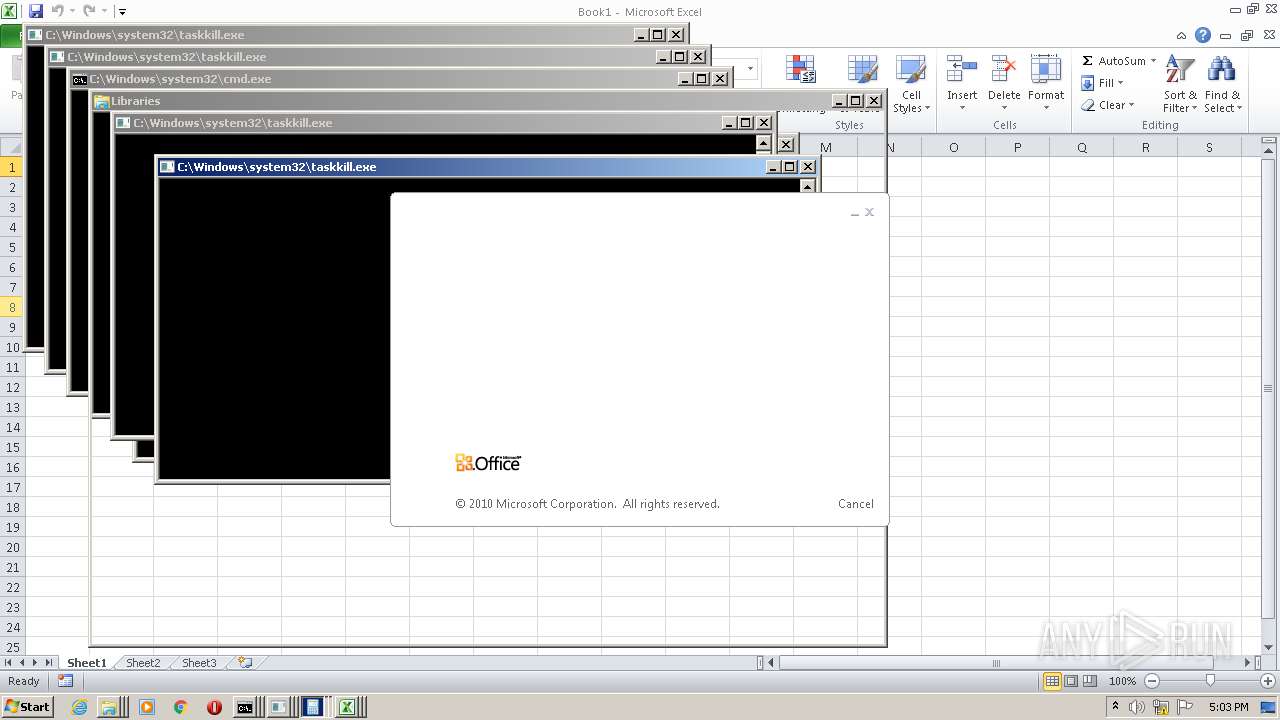
Task: Open Excel Help question mark icon
Action: [x=1203, y=35]
